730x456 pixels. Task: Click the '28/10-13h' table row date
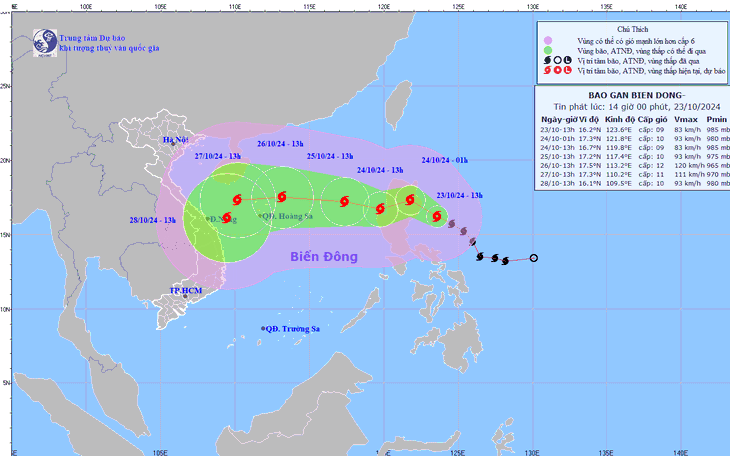[x=558, y=184]
